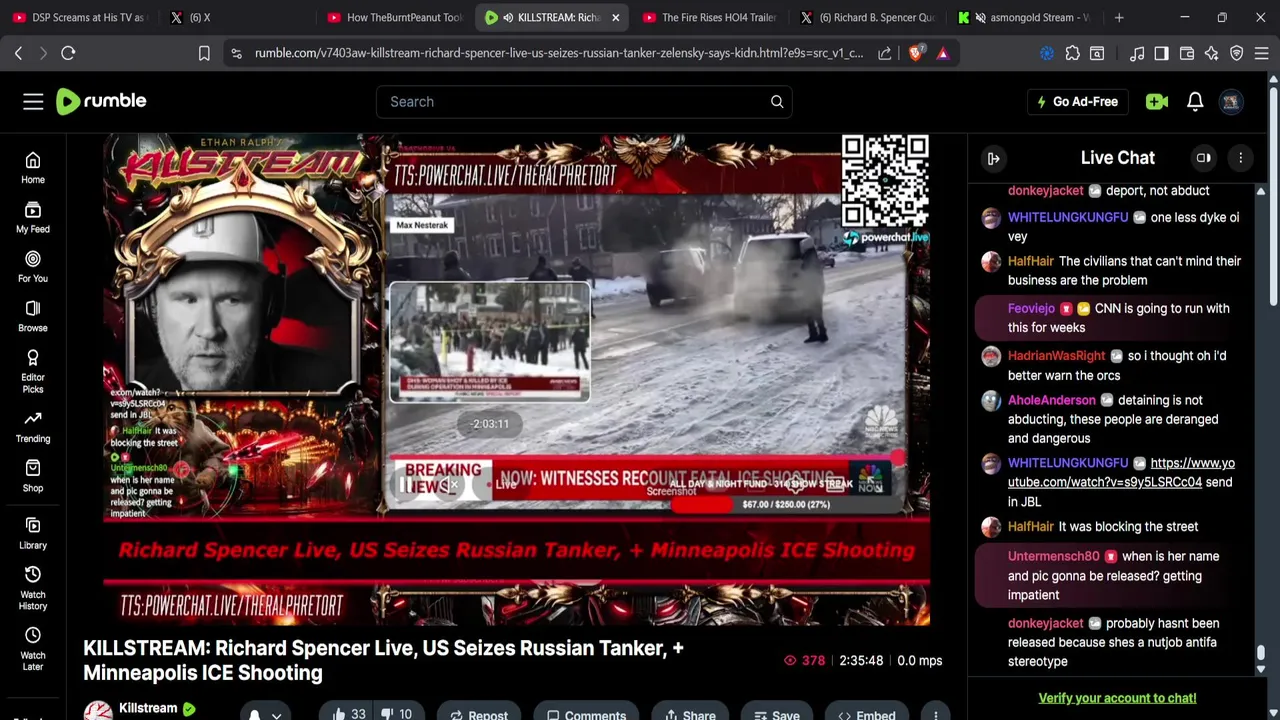Viewport: 1280px width, 720px height.
Task: Click the Brave Shields icon
Action: pyautogui.click(x=915, y=53)
